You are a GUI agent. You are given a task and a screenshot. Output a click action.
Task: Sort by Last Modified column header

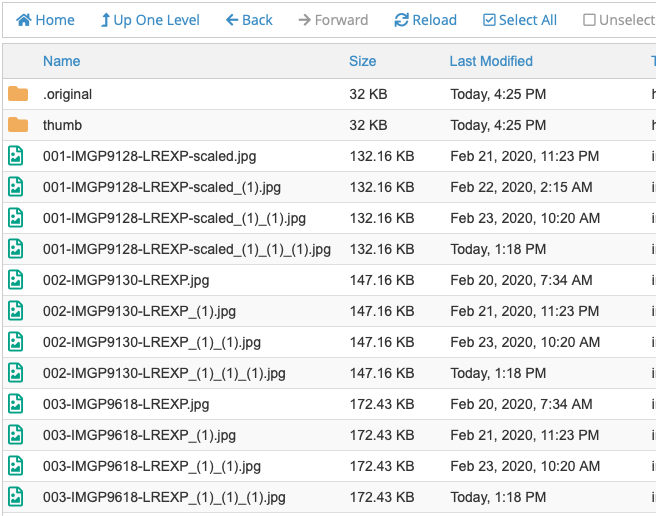491,61
